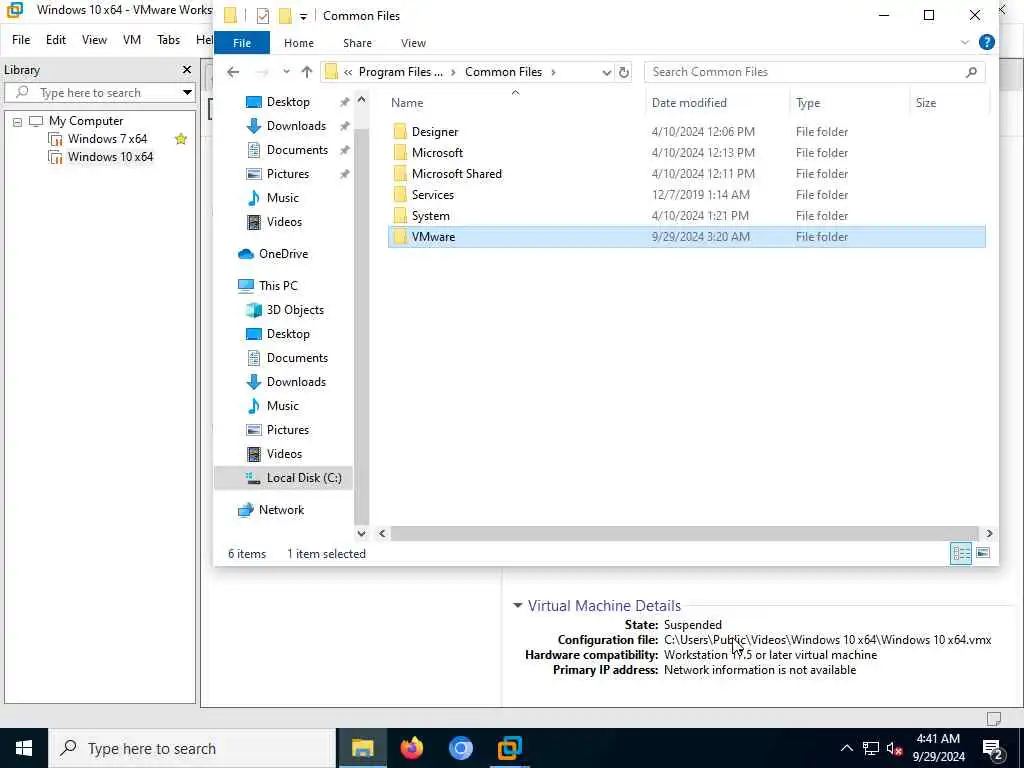
Task: Select Windows 7 x64 in VMware Library
Action: tap(107, 138)
